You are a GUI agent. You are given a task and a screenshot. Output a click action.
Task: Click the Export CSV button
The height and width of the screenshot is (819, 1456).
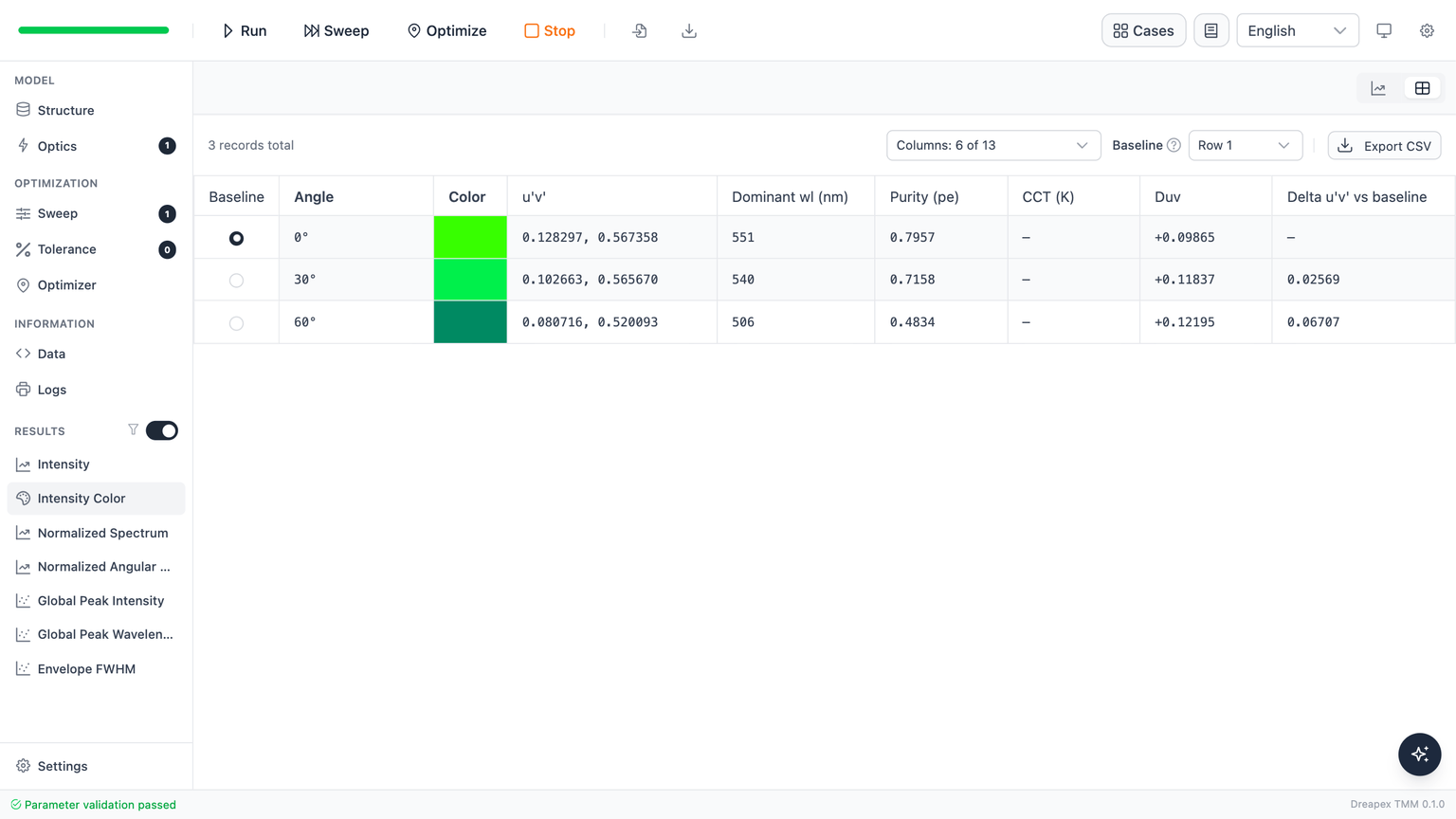coord(1384,145)
